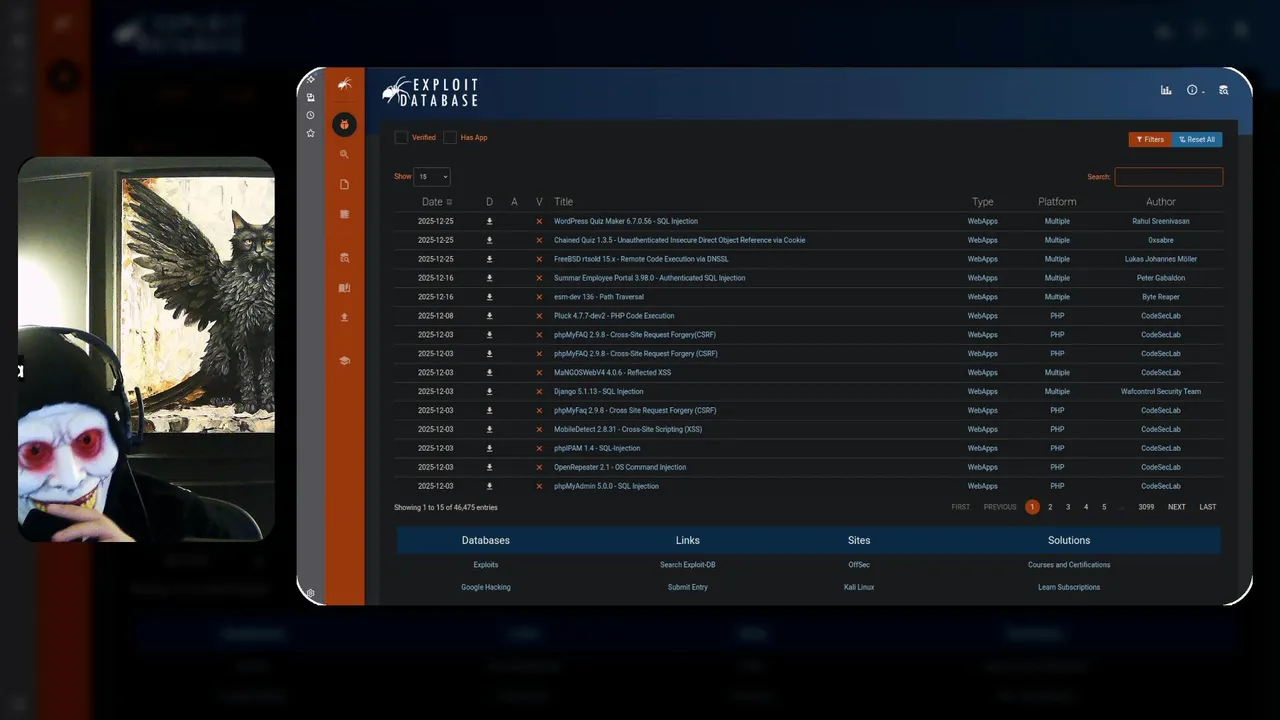Expand the info icon dropdown in header

tap(1195, 90)
